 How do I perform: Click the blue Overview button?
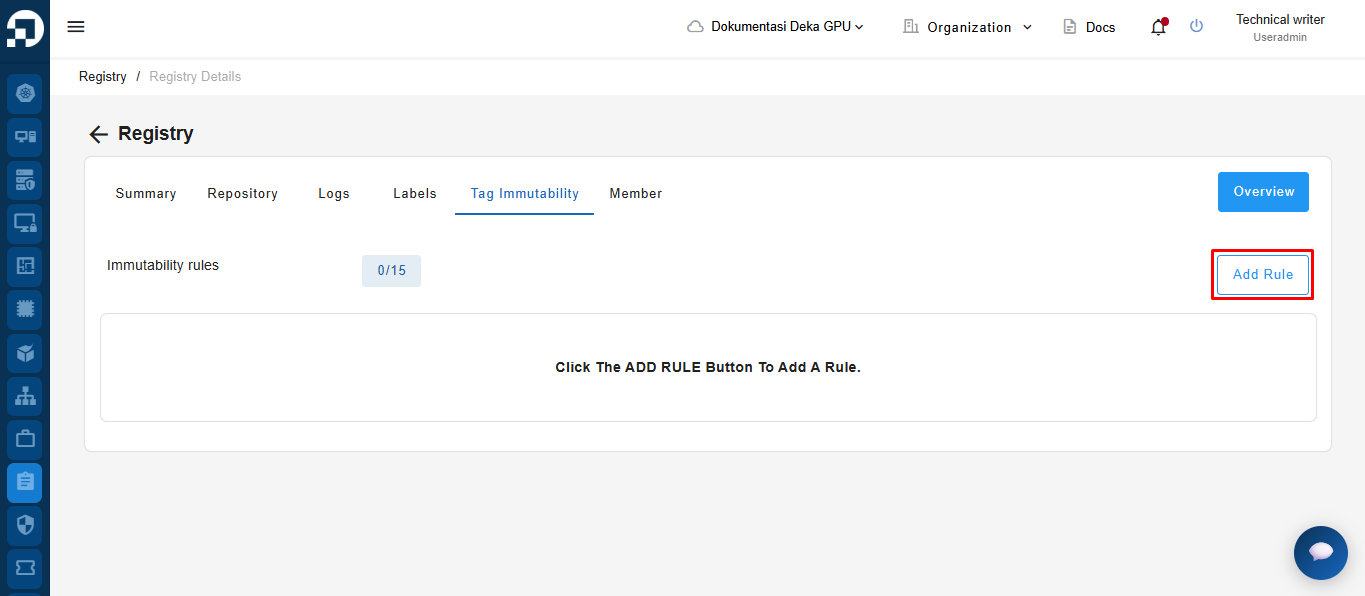pos(1263,192)
